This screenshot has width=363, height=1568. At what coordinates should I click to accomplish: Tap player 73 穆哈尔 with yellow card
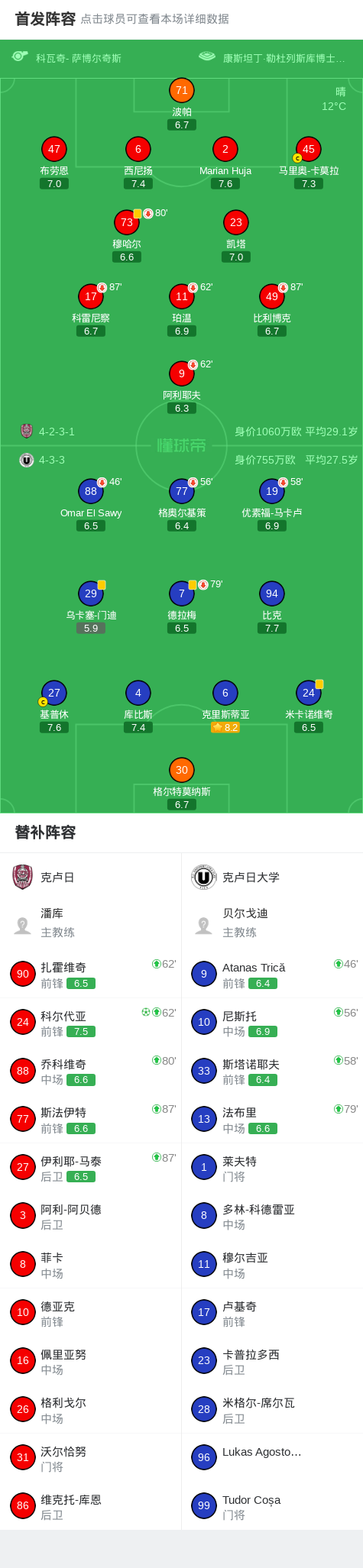(127, 222)
